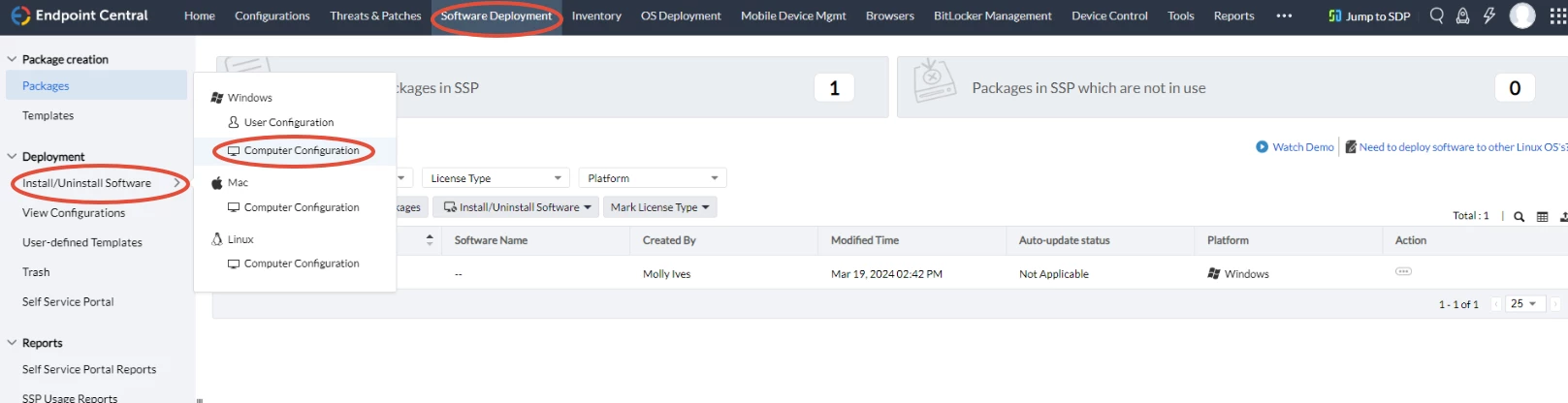
Task: Click the Created By column header
Action: pos(669,240)
